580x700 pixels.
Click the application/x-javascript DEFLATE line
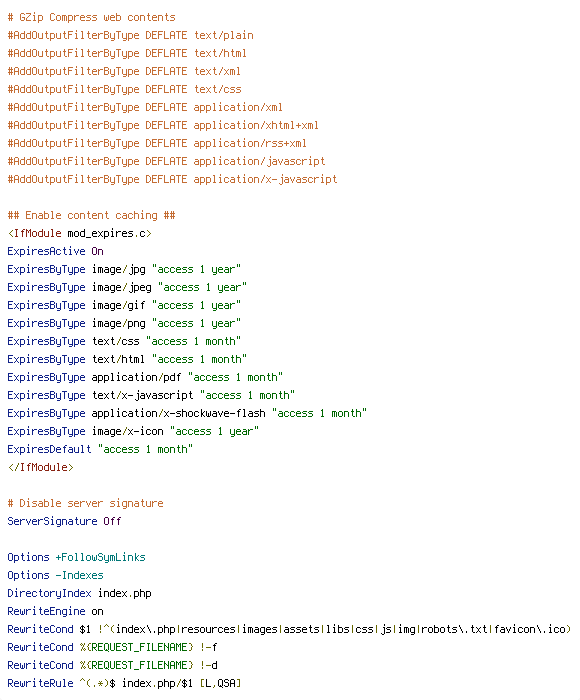(x=172, y=179)
